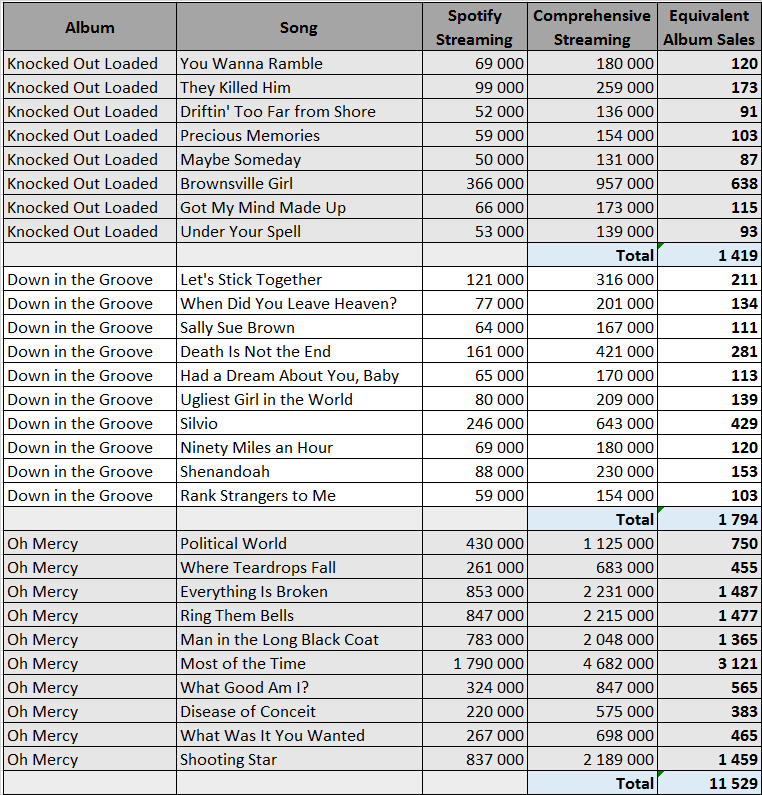The height and width of the screenshot is (795, 762).
Task: Click Man in the Long Black Coat
Action: [299, 639]
